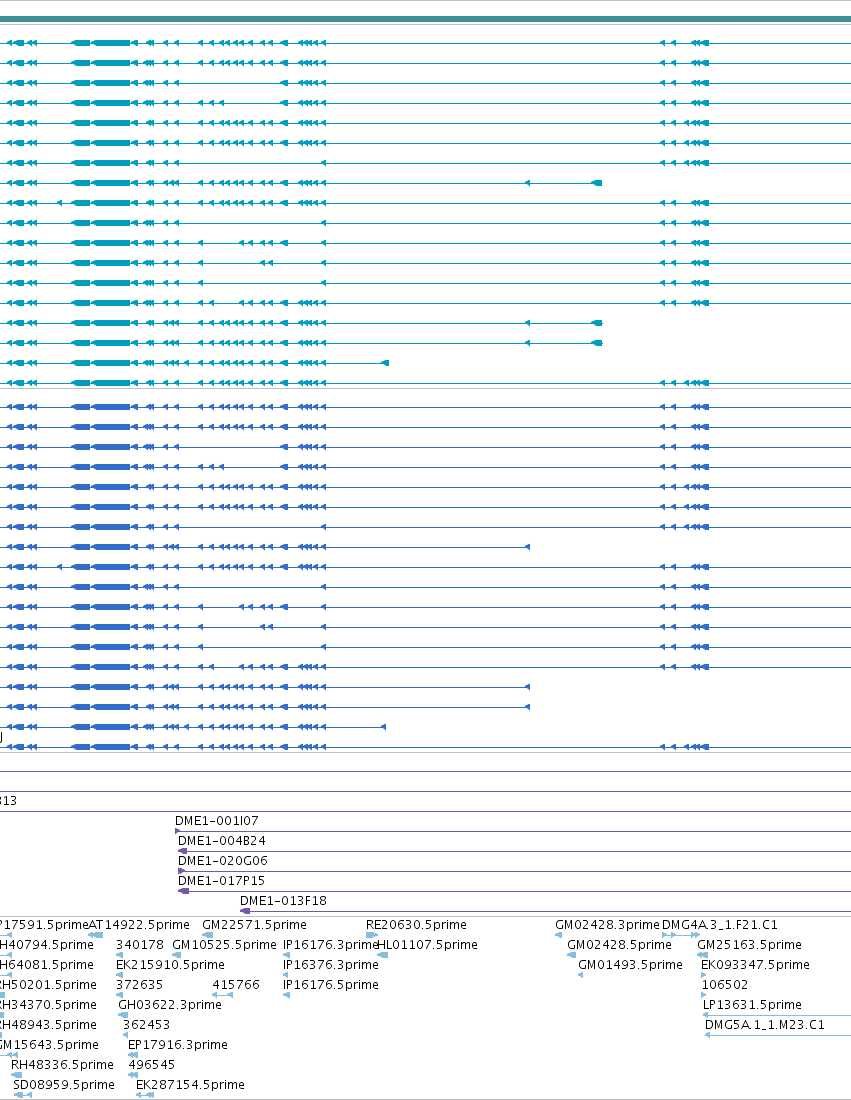This screenshot has width=851, height=1100.
Task: Select the feature glyph under 415766
Action: click(x=222, y=995)
